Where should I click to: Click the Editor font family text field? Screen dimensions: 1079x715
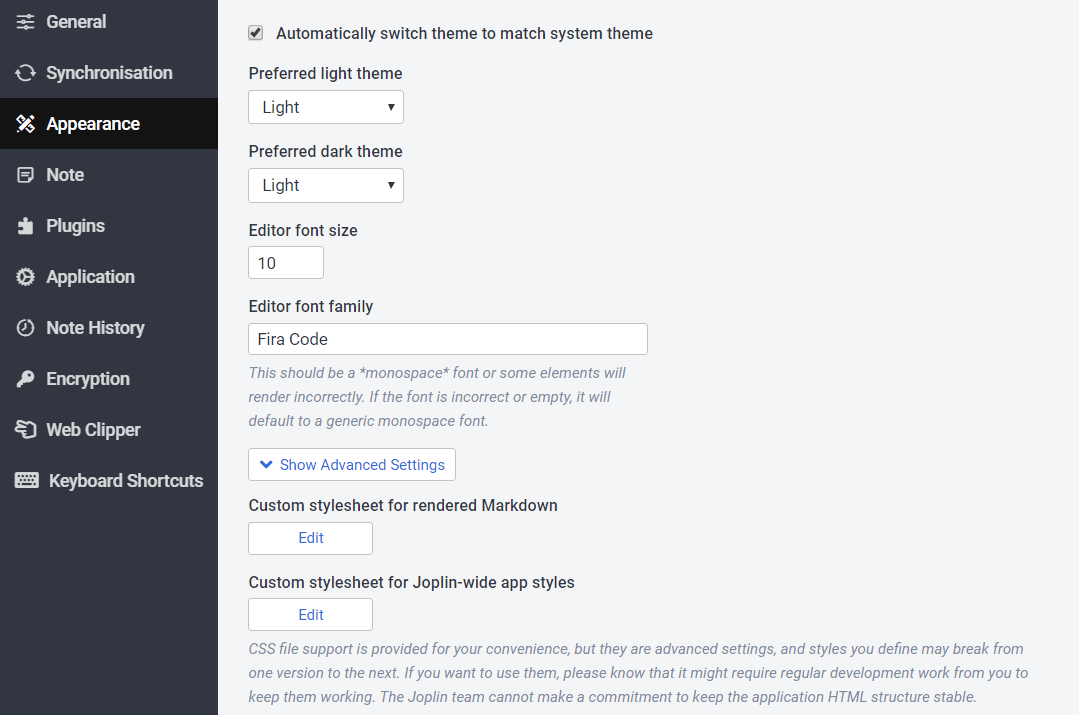click(447, 339)
